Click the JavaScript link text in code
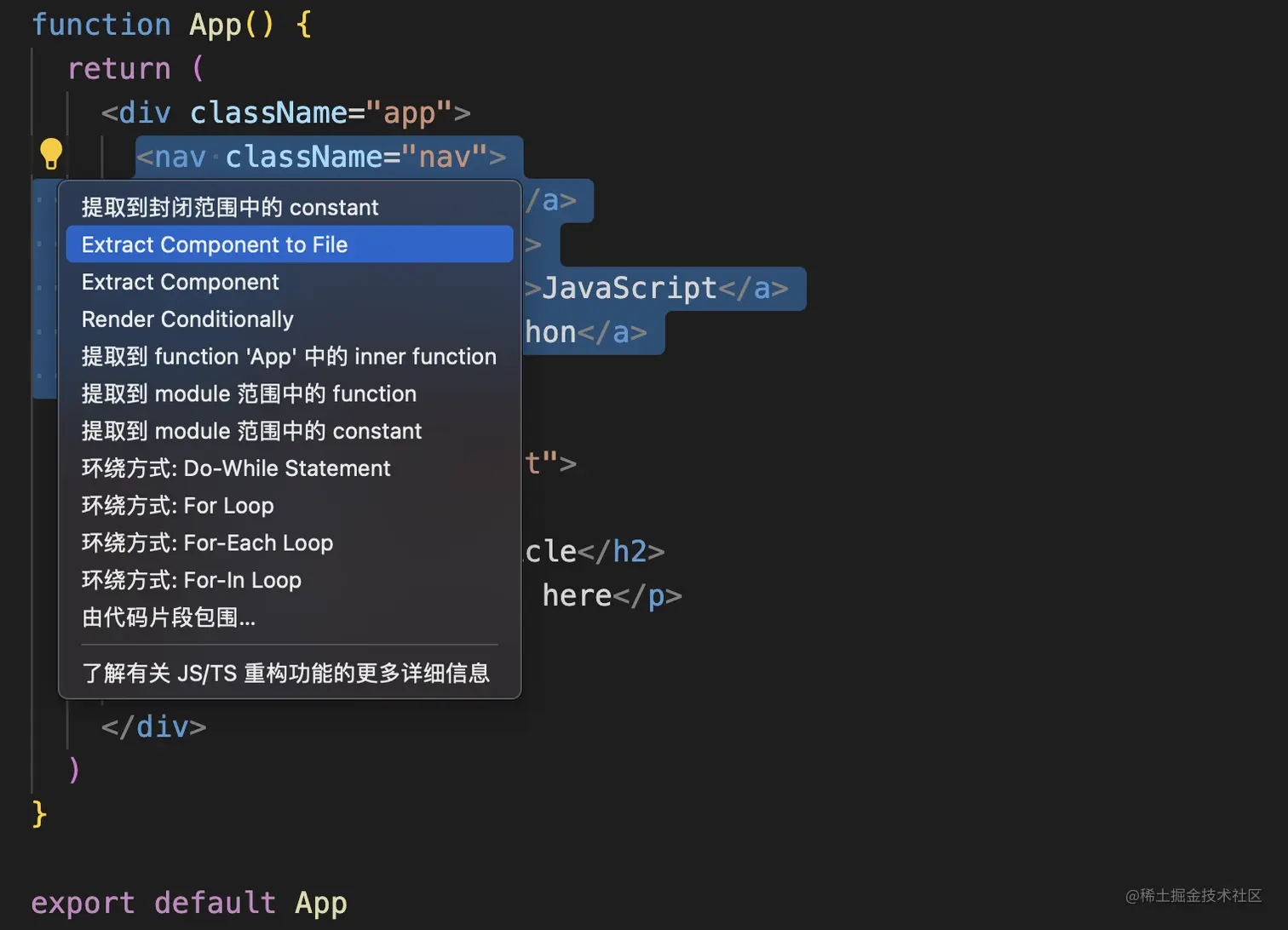The height and width of the screenshot is (930, 1288). tap(630, 288)
